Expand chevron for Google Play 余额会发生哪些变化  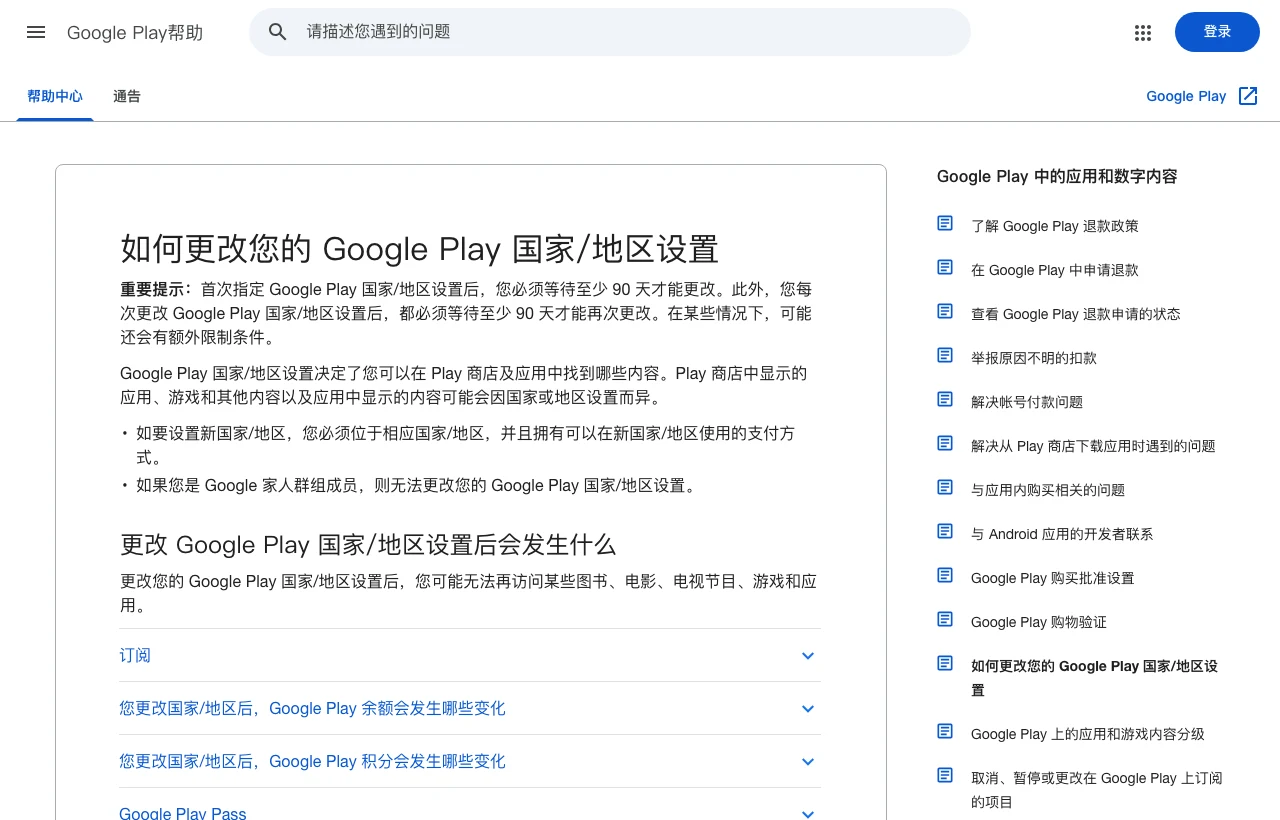coord(808,709)
